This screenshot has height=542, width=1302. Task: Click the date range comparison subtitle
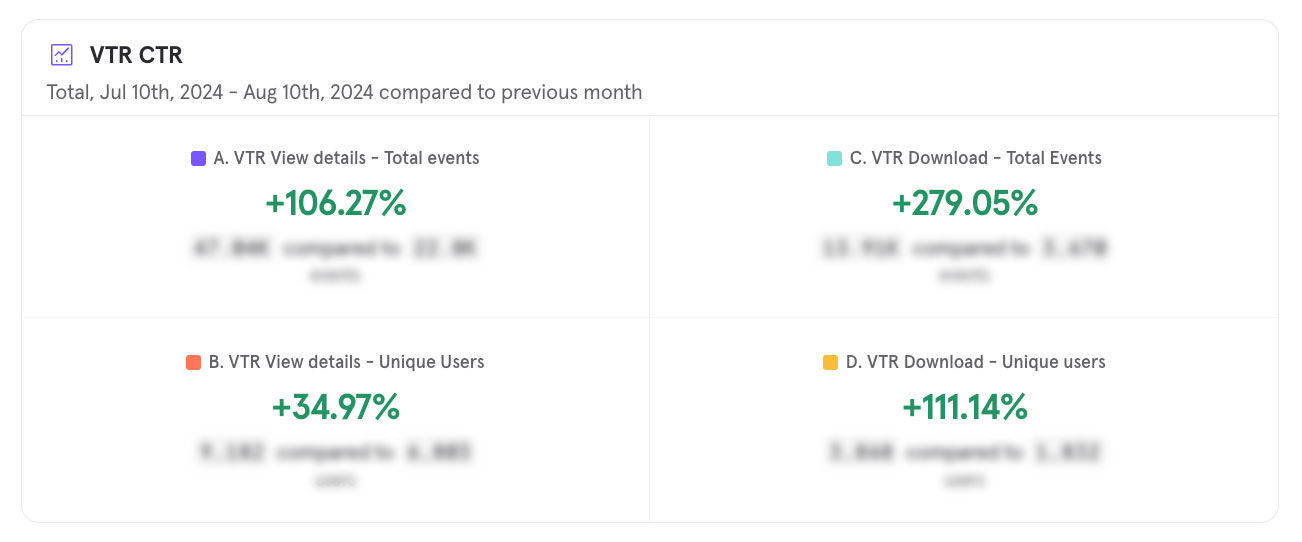[344, 92]
